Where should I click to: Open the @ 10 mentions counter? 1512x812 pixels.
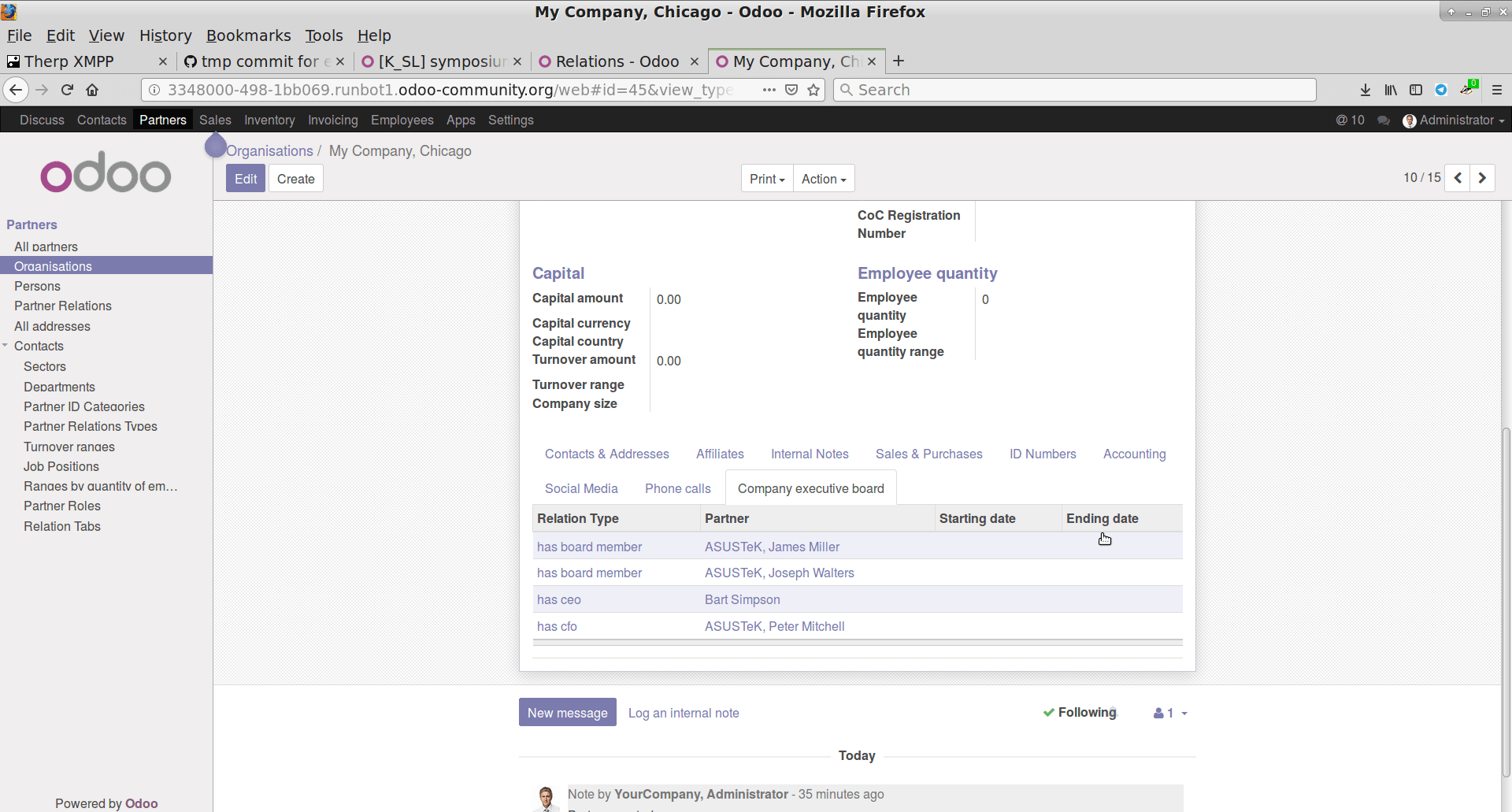1350,120
